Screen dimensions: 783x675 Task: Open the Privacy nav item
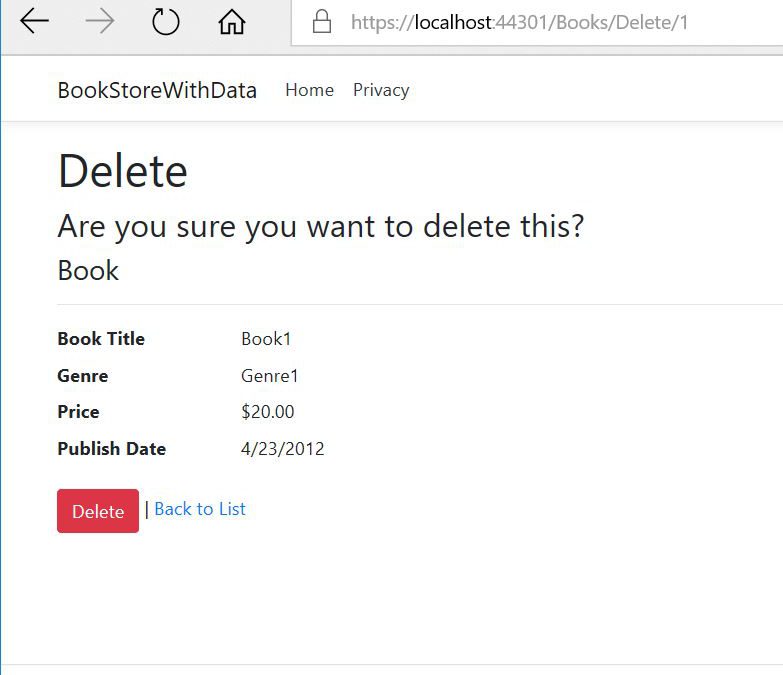click(x=381, y=90)
